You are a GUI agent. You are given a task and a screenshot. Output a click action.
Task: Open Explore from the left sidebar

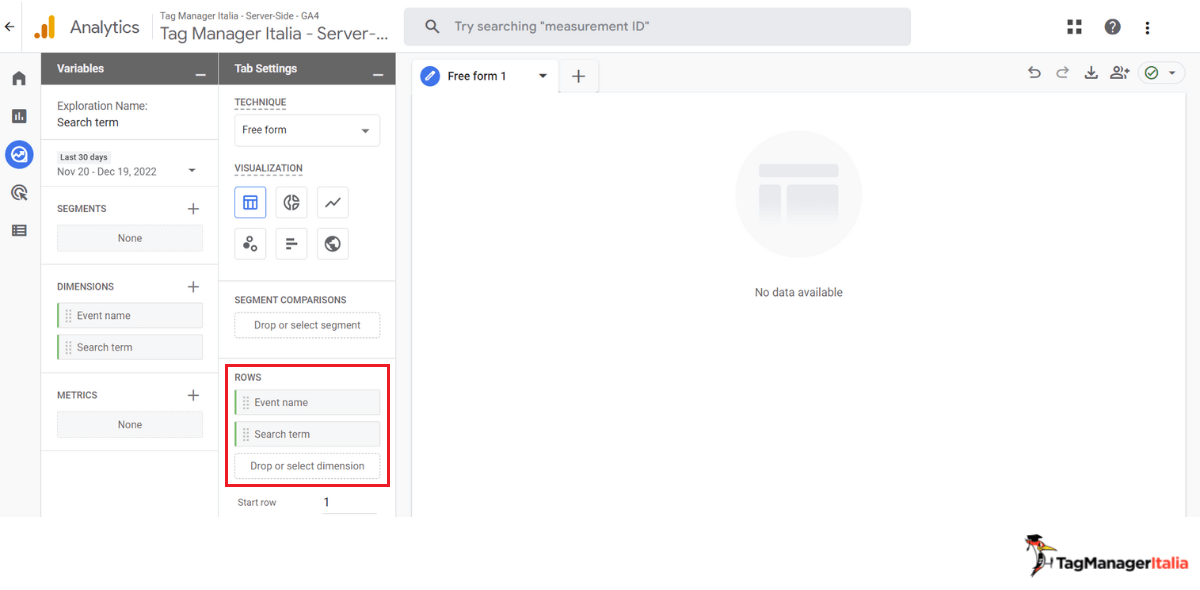point(19,154)
